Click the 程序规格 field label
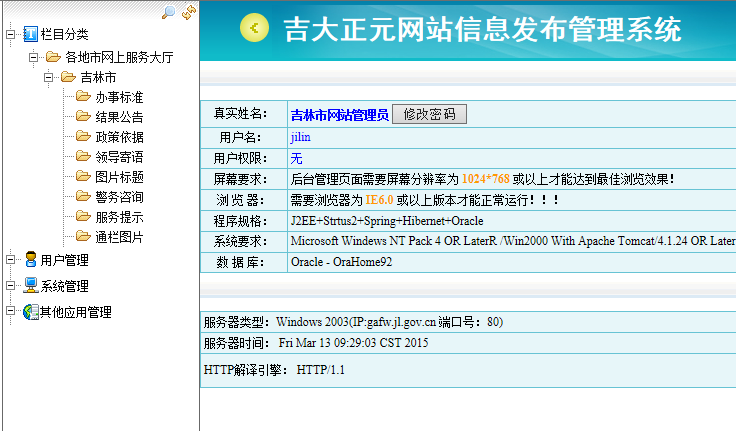 (x=240, y=221)
